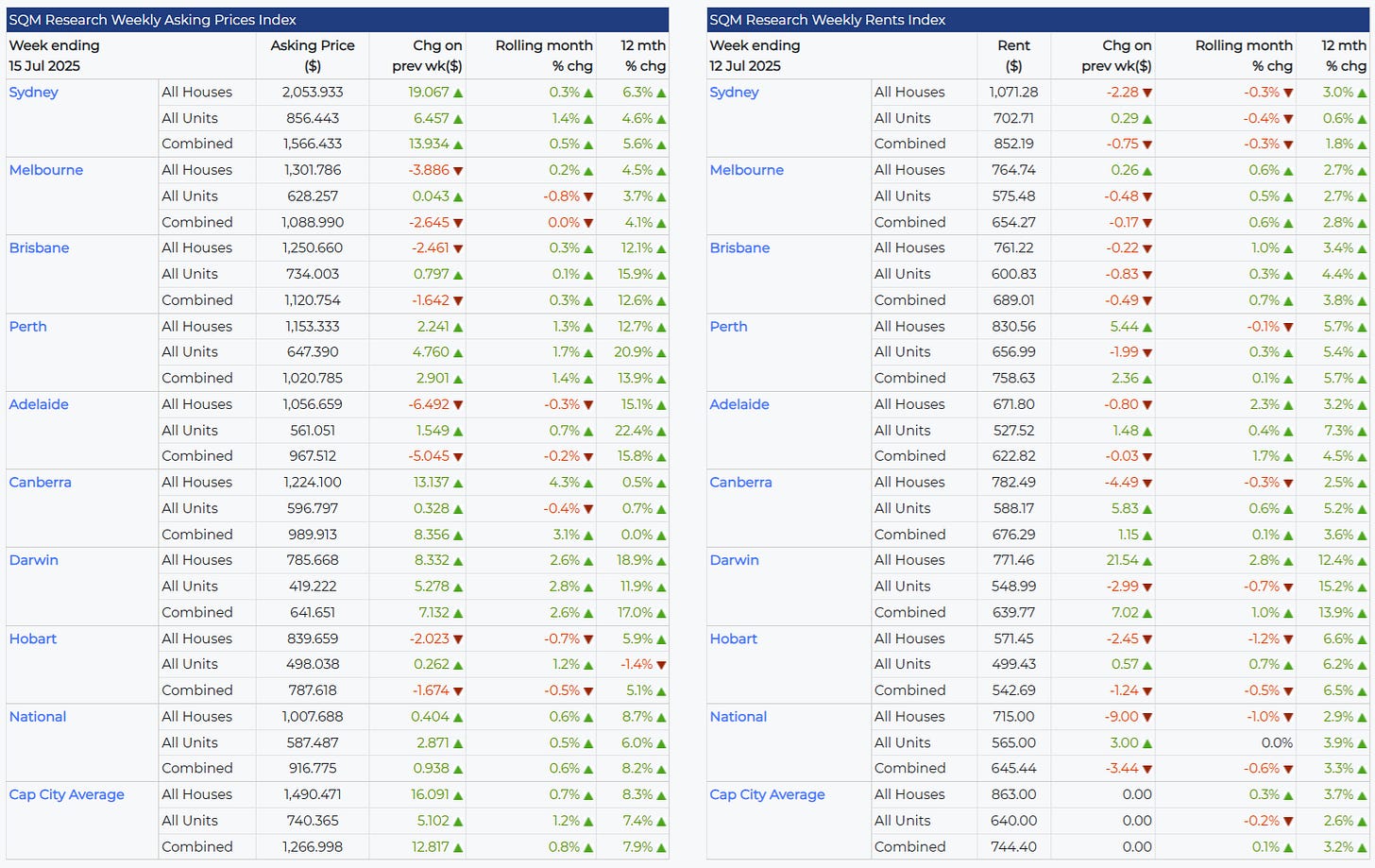Open the Perth link in Rents Index table
This screenshot has height=868, width=1375.
[728, 326]
